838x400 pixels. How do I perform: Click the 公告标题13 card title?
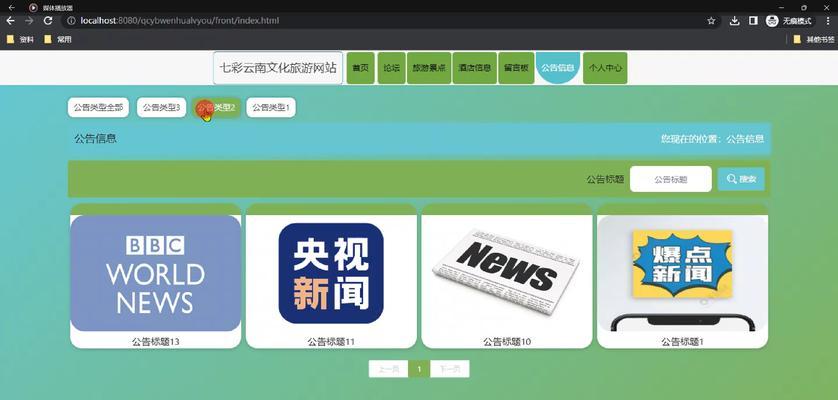pyautogui.click(x=156, y=342)
